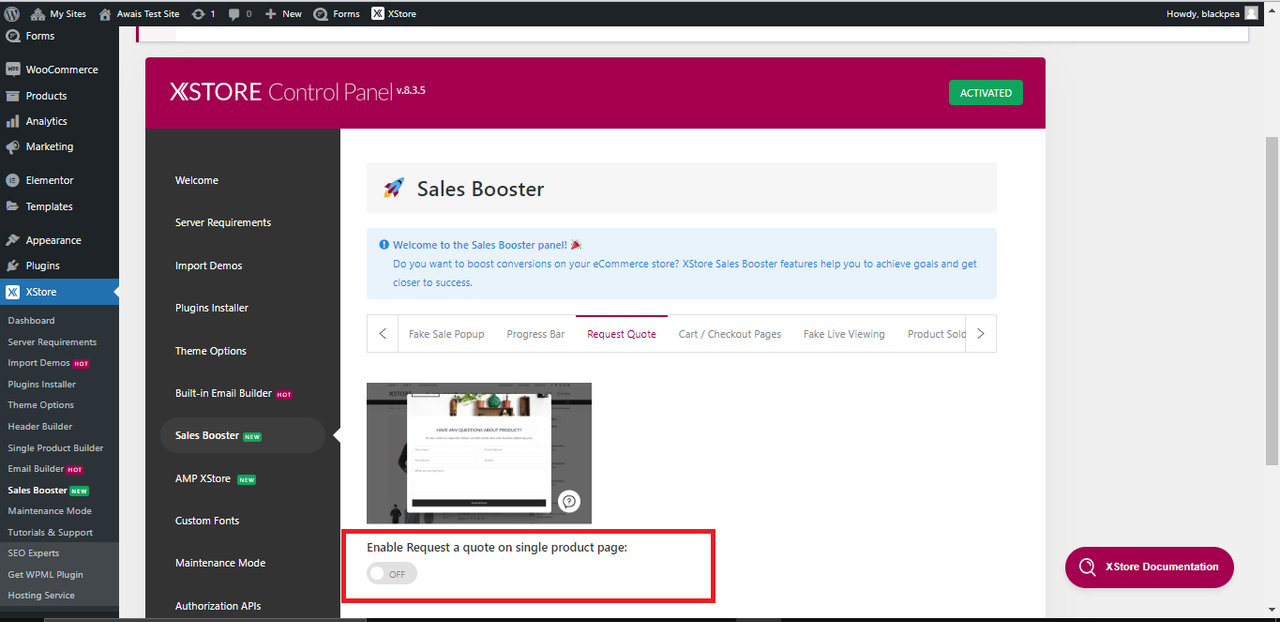Open Import Demos in WordPress submenu
The image size is (1280, 622).
point(39,363)
